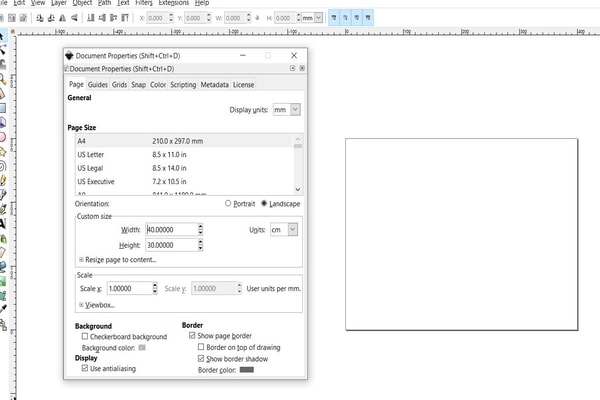The width and height of the screenshot is (600, 400).
Task: Select the Pen Bezier tool
Action: (x=3, y=194)
